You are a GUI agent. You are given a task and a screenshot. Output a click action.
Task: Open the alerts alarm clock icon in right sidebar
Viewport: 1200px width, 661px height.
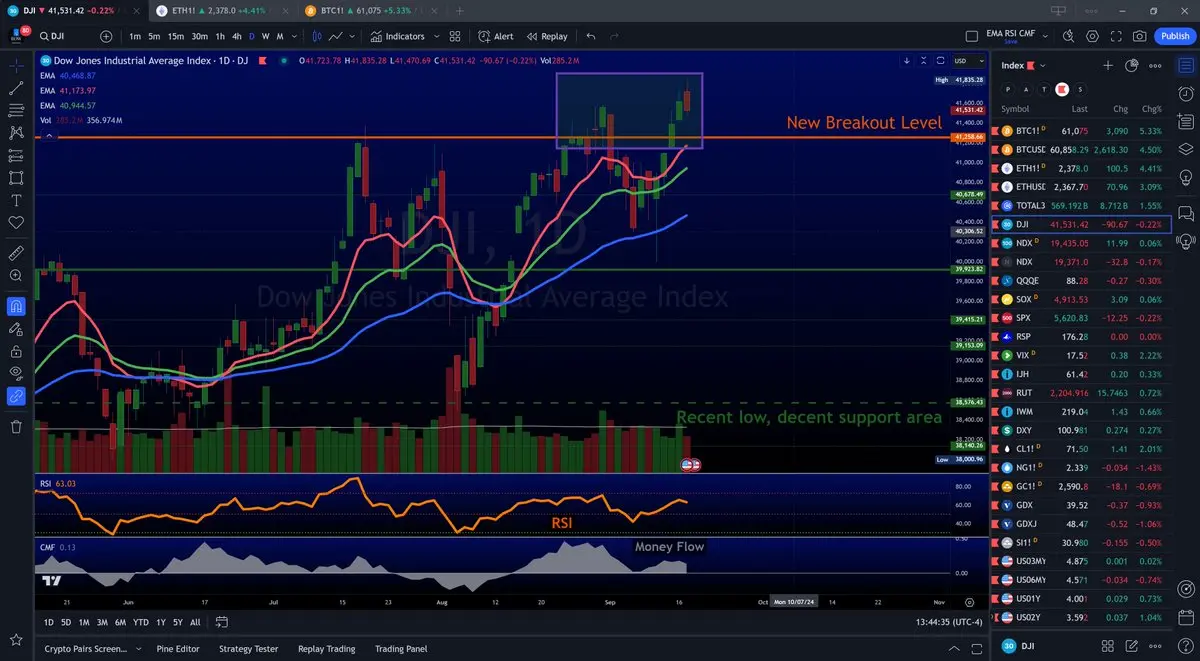point(1185,93)
